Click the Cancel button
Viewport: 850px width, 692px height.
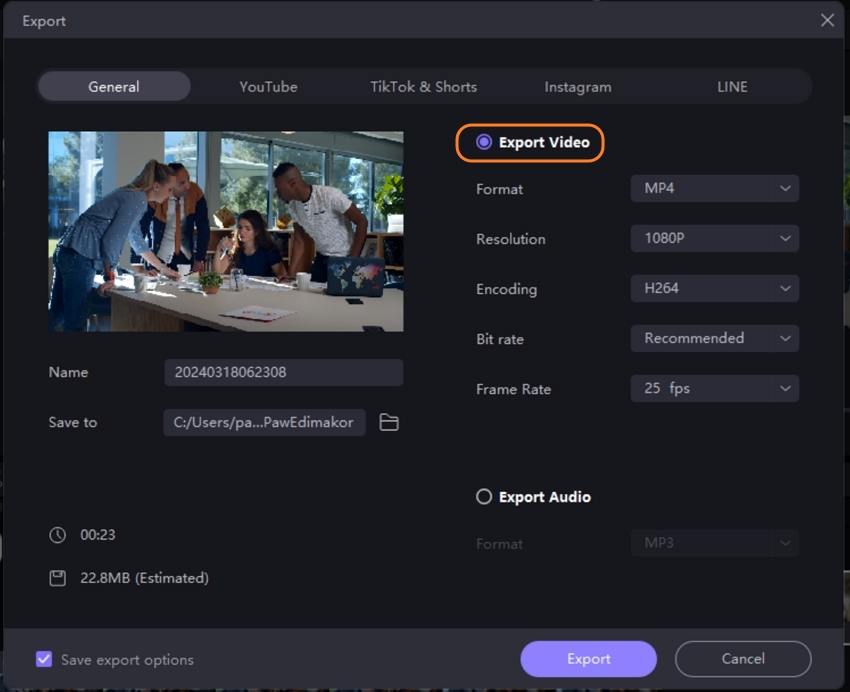743,659
